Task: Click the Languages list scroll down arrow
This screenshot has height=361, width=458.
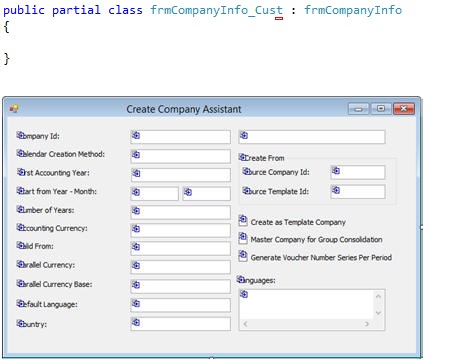Action: 378,313
